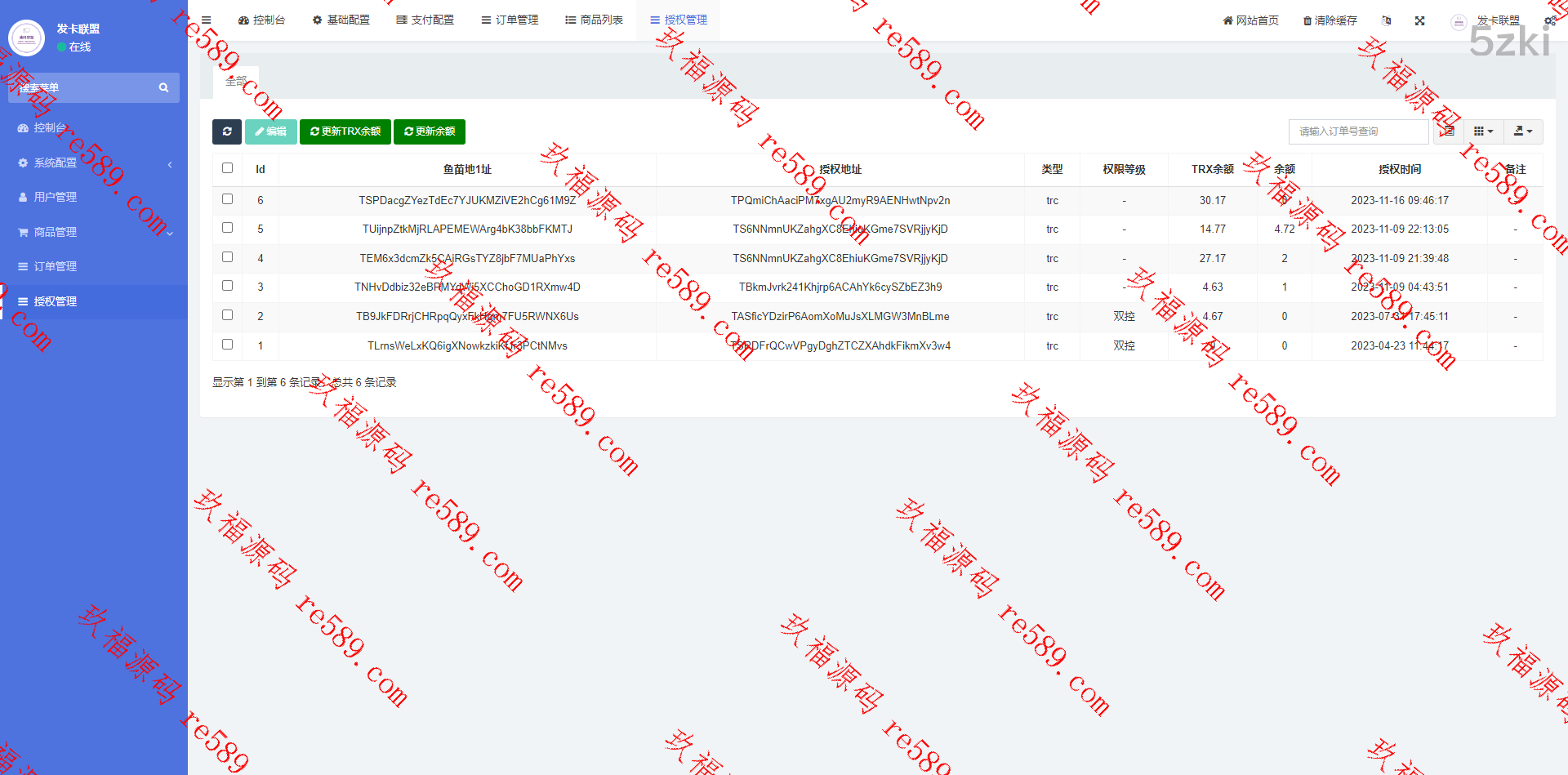
Task: Click the 更新TRX余额 button
Action: pos(345,131)
